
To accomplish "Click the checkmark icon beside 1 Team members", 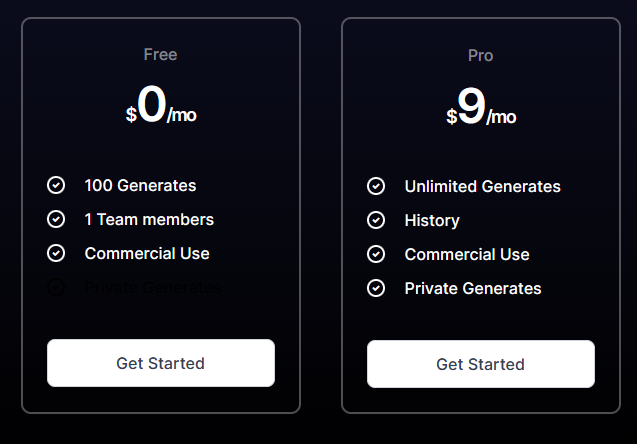I will (x=56, y=219).
